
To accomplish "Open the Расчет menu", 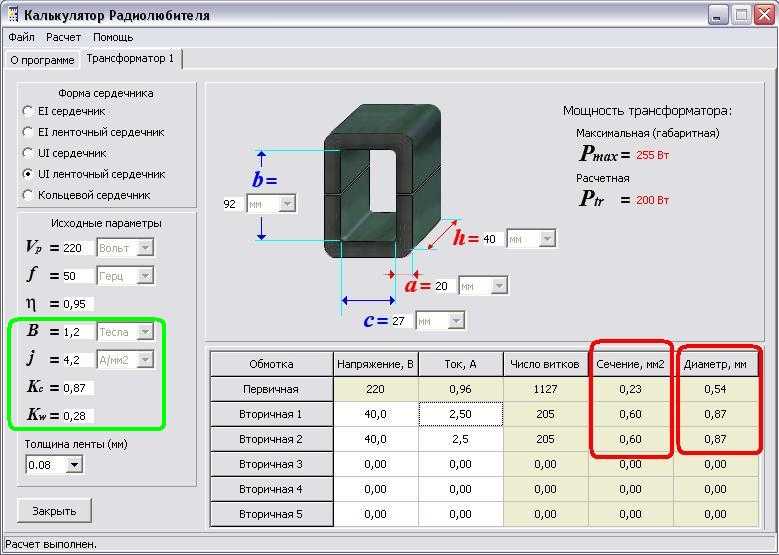I will click(x=63, y=37).
